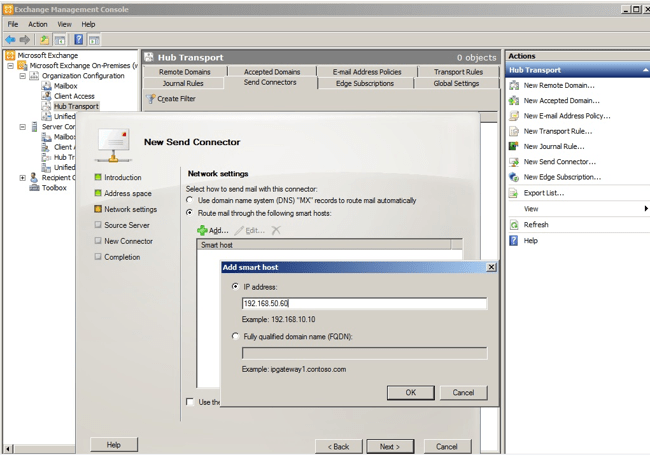Cancel the Add smart host dialog

click(x=463, y=392)
